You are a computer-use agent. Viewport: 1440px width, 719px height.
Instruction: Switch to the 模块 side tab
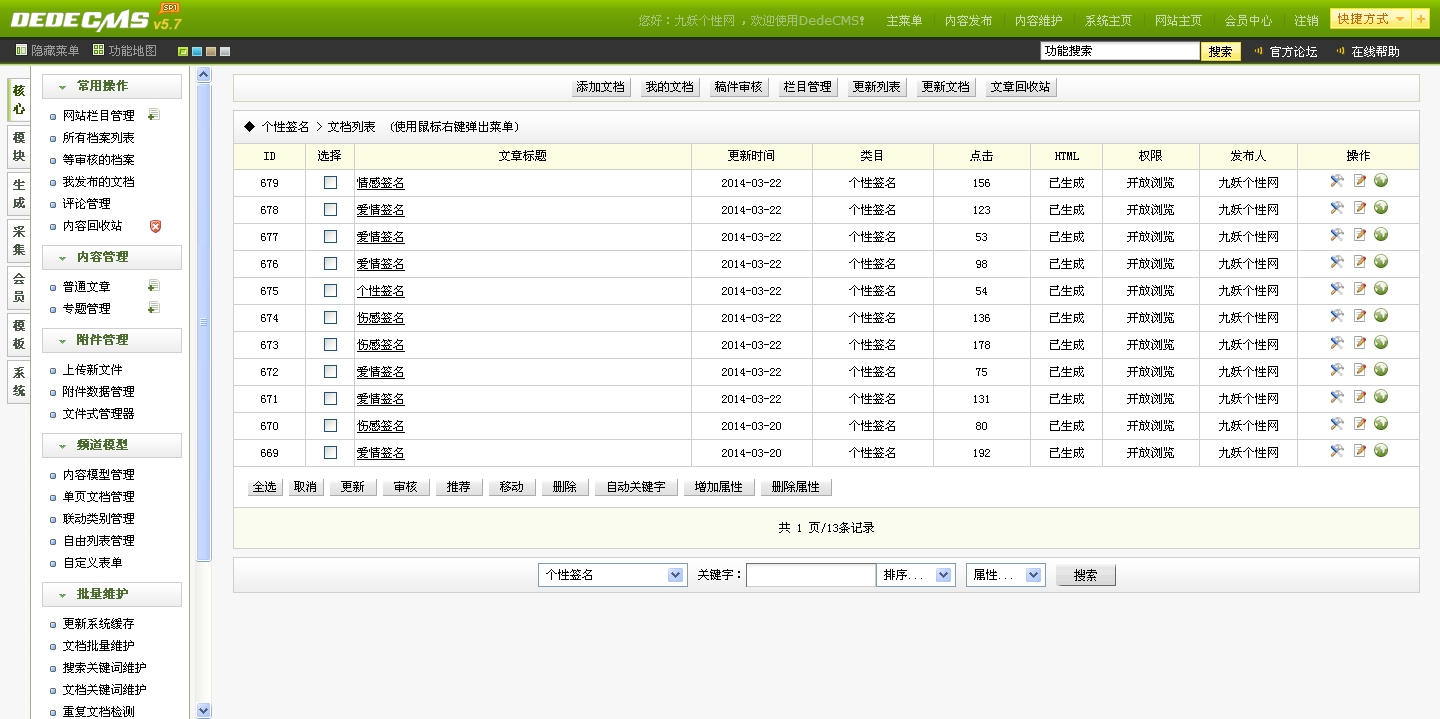[x=18, y=147]
